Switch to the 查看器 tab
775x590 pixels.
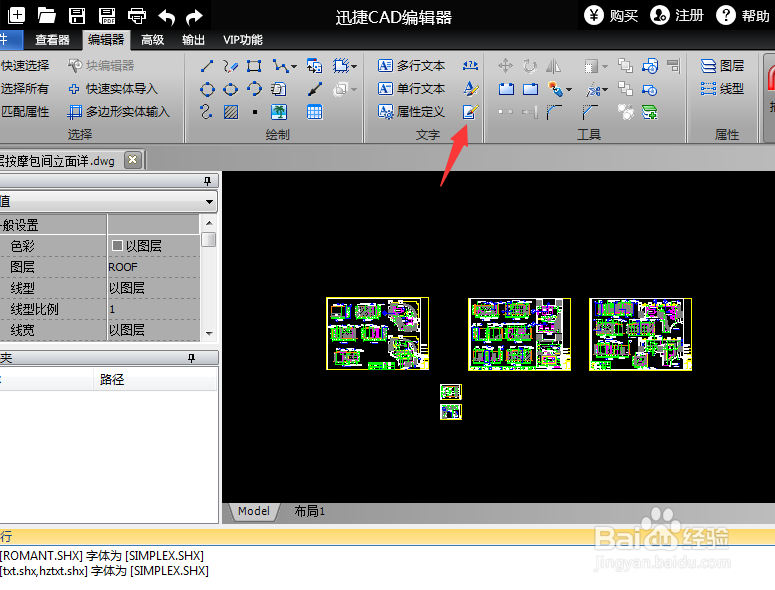coord(52,40)
